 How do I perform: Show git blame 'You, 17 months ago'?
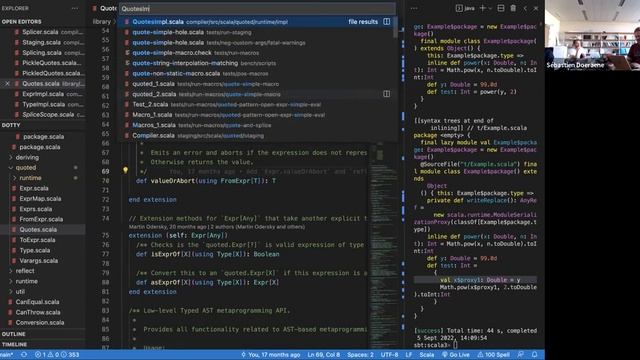tap(271, 355)
